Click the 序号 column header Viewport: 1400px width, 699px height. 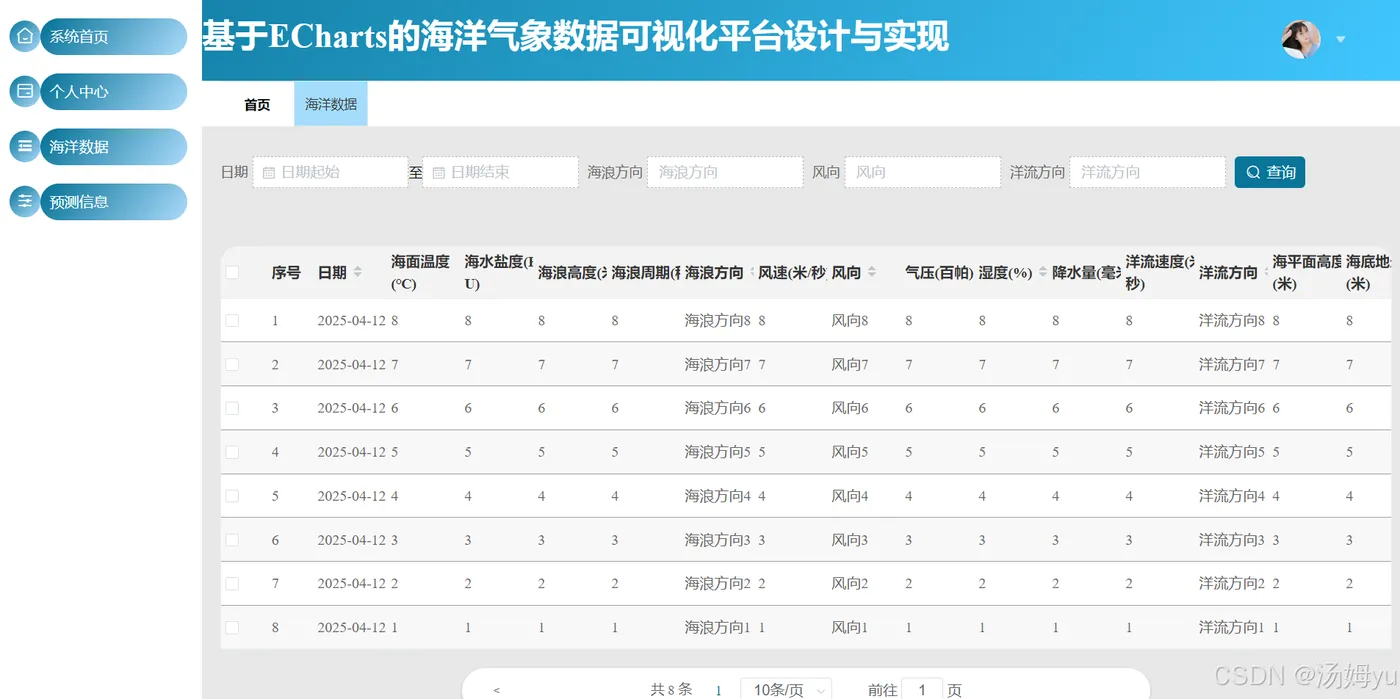click(286, 272)
